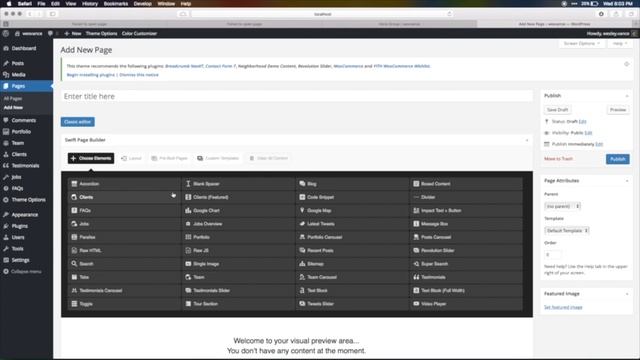This screenshot has height=360, width=640.
Task: Insert the Super Search element
Action: click(466, 264)
